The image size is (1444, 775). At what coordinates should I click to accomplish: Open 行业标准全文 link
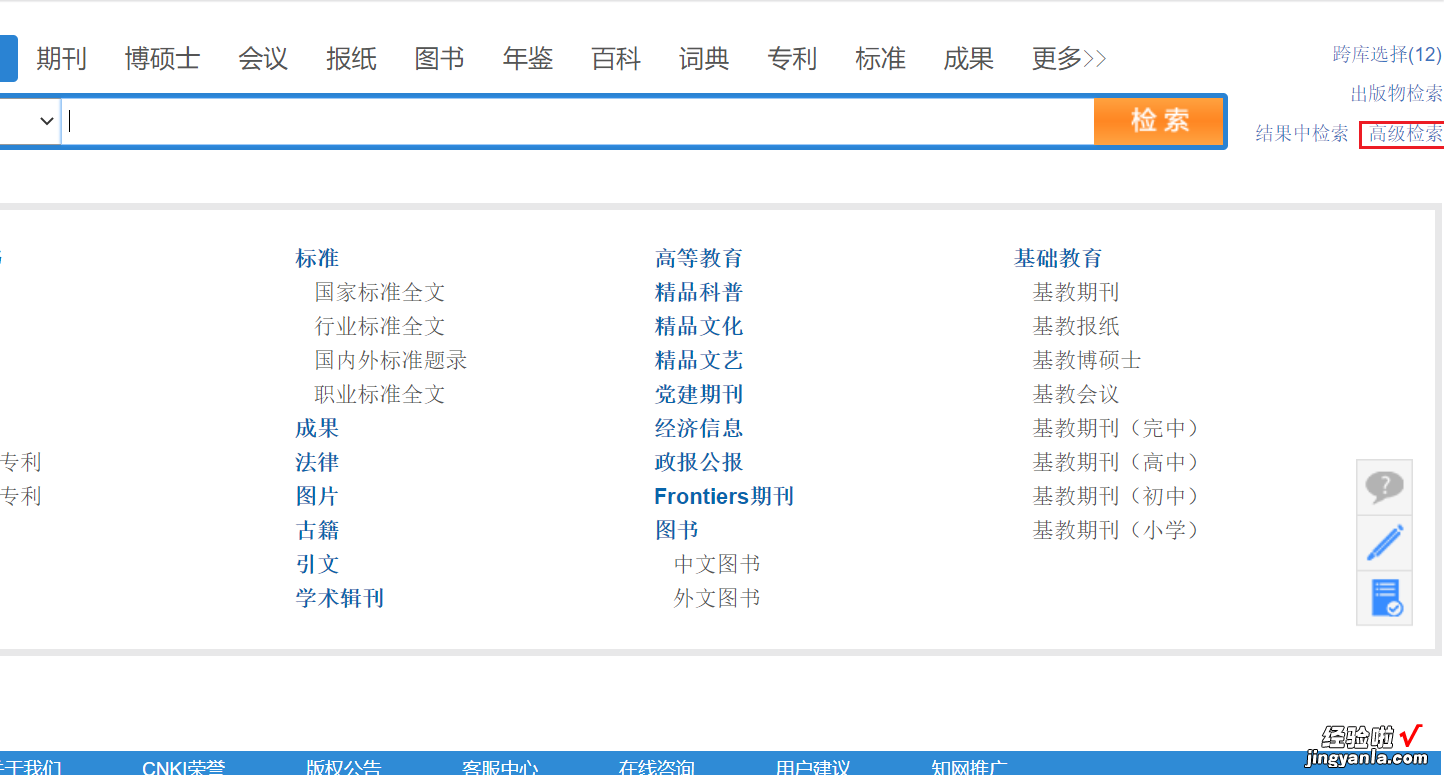(x=380, y=326)
